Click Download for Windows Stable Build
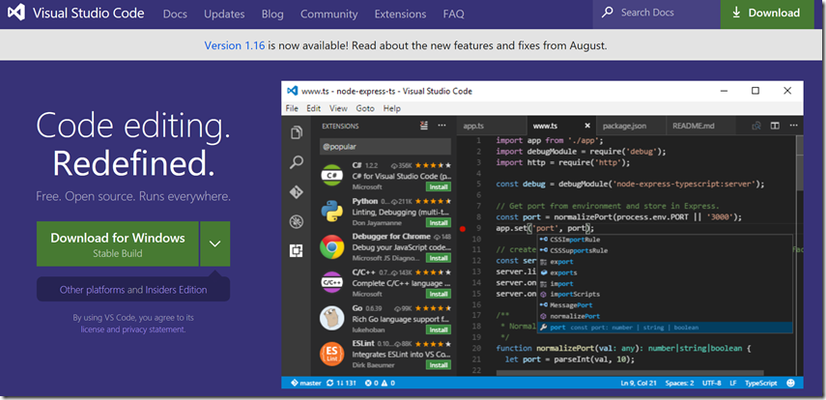826x400 pixels. coord(118,244)
